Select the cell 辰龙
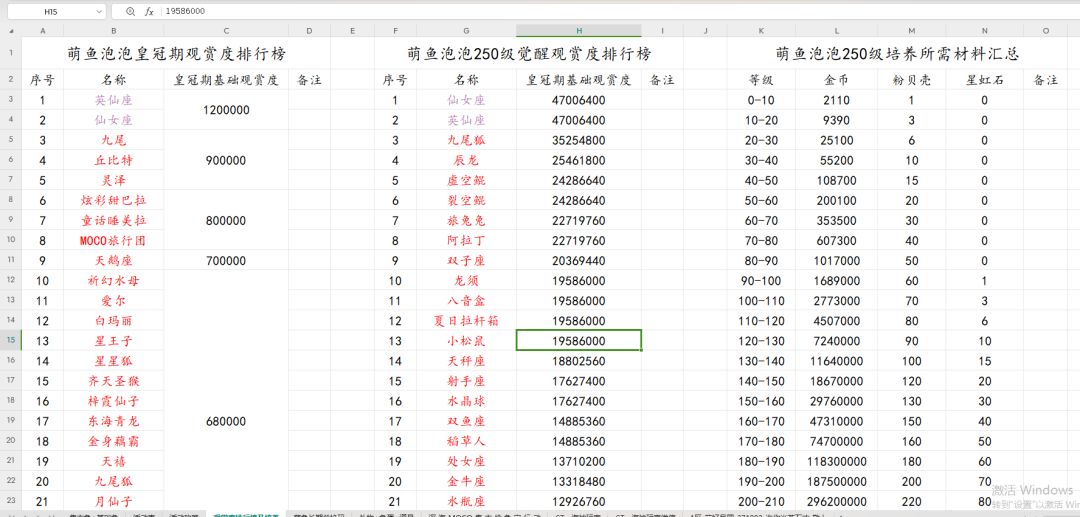Viewport: 1080px width, 517px height. [x=466, y=160]
